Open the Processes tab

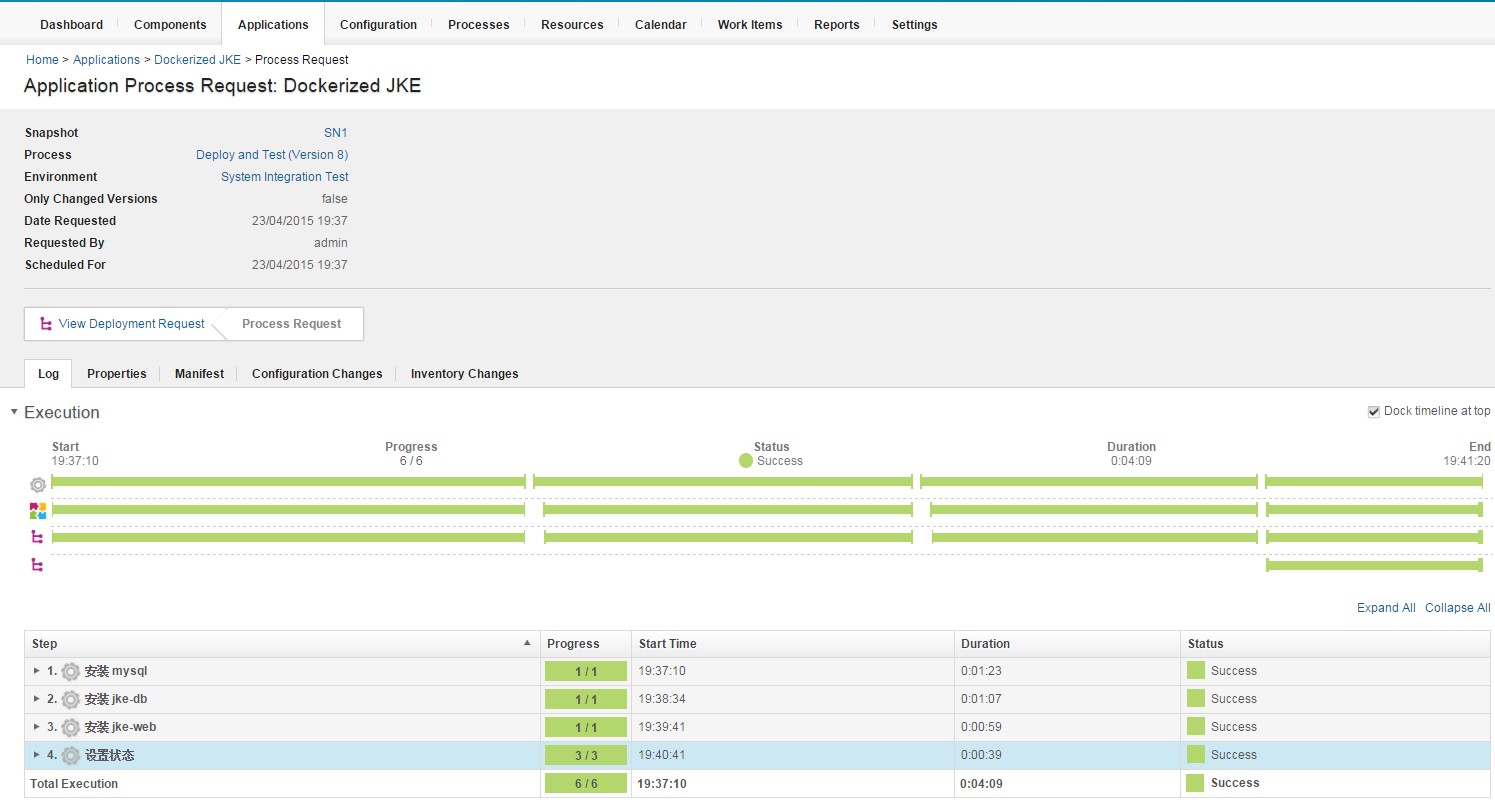pyautogui.click(x=479, y=24)
